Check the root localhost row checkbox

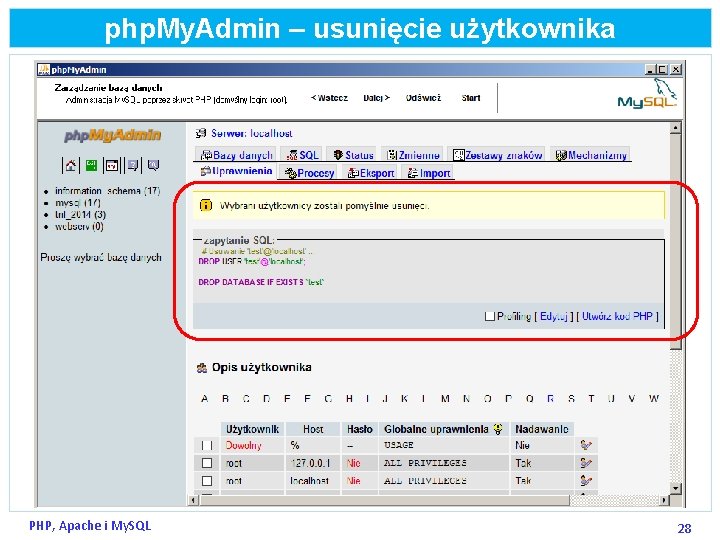pos(207,481)
